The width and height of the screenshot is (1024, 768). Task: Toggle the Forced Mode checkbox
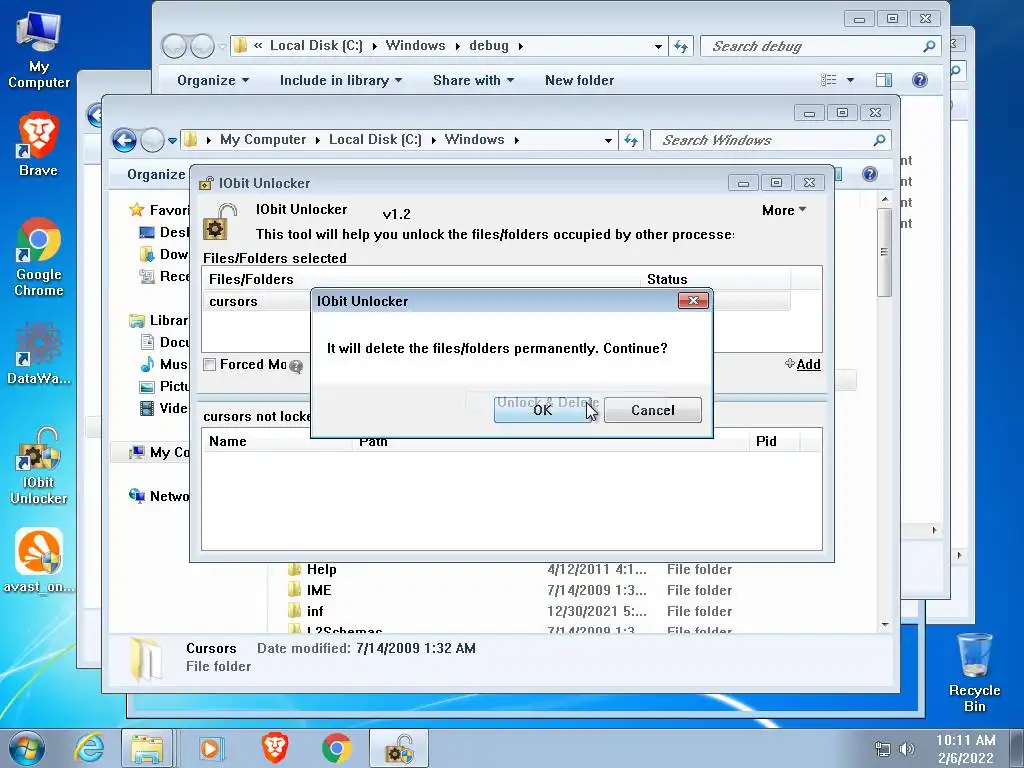point(209,364)
